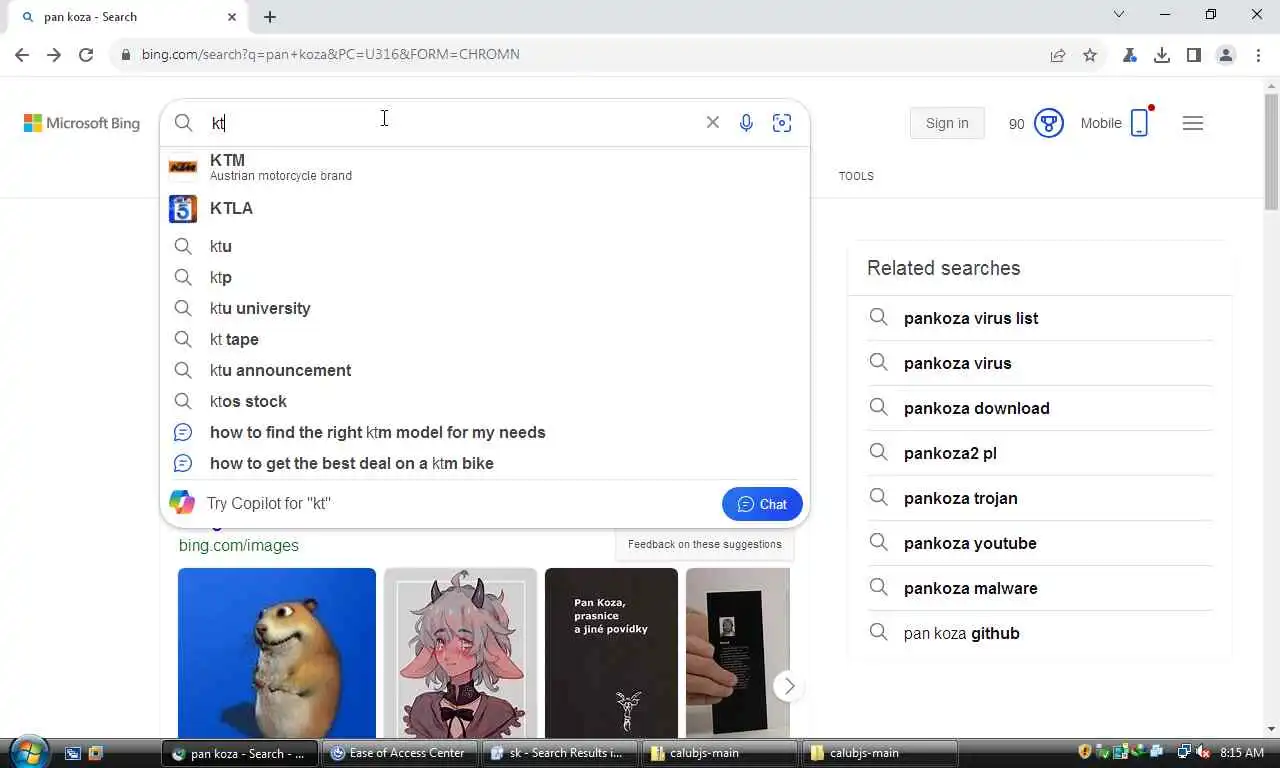1280x768 pixels.
Task: Choose the ktu suggestion
Action: (x=484, y=246)
